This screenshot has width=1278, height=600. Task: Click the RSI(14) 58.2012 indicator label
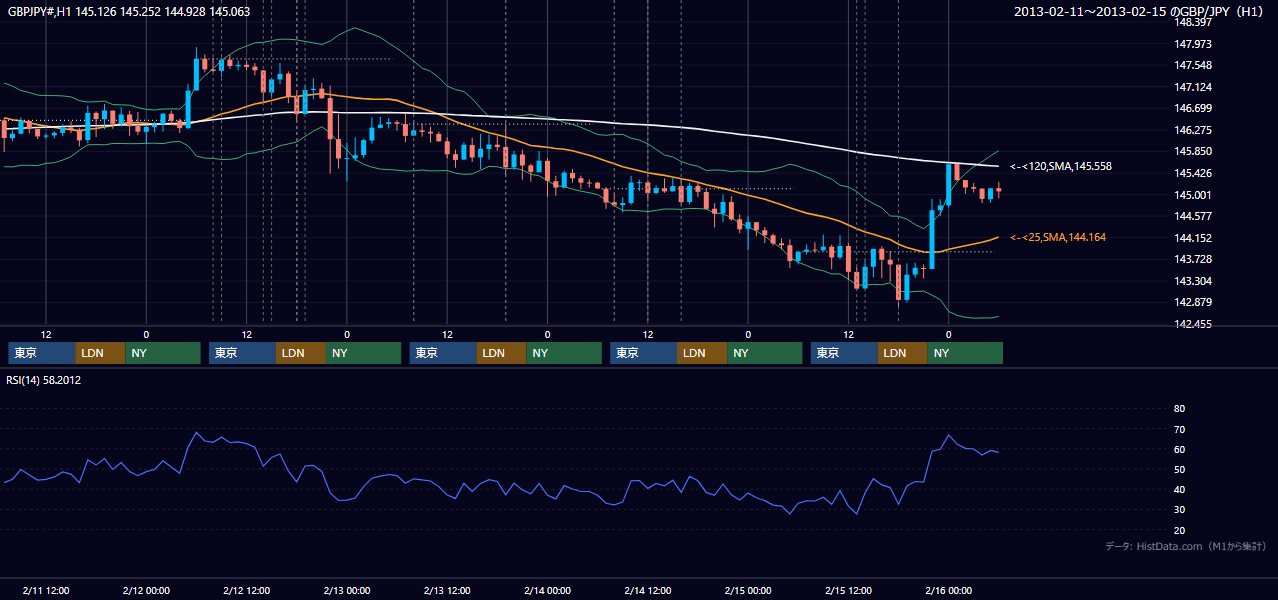click(46, 380)
